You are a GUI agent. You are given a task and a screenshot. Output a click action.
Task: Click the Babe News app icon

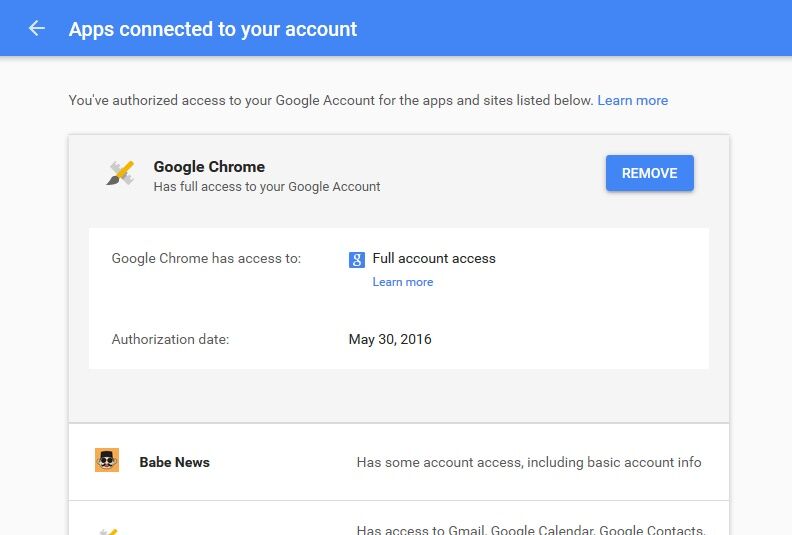tap(107, 460)
